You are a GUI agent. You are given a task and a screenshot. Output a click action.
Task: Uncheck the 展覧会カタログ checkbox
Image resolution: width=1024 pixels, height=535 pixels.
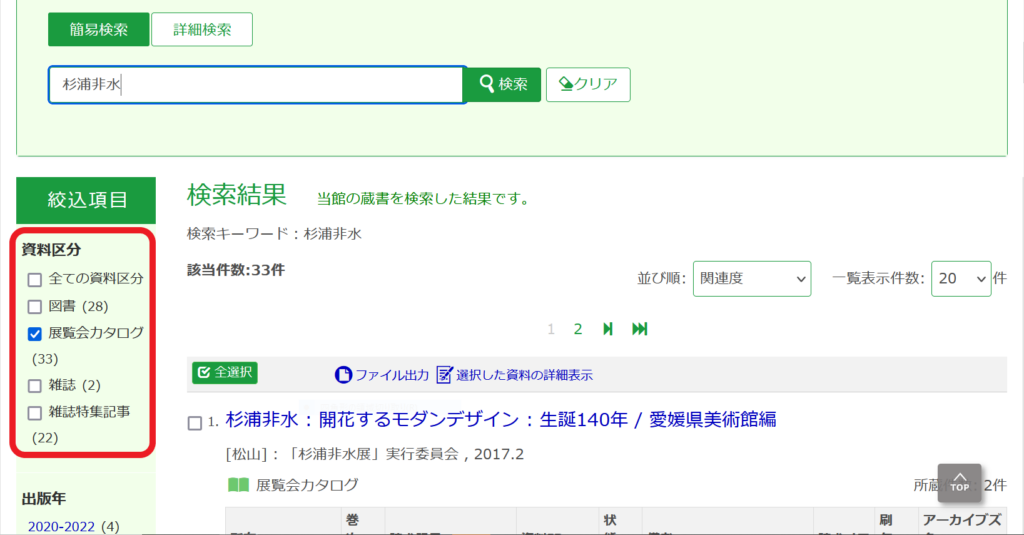[x=35, y=334]
